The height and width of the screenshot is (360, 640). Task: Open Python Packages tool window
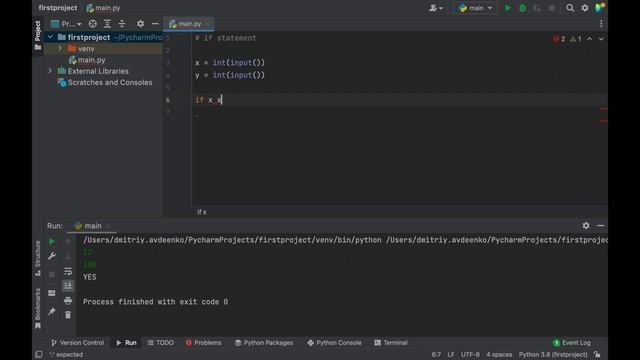point(264,343)
